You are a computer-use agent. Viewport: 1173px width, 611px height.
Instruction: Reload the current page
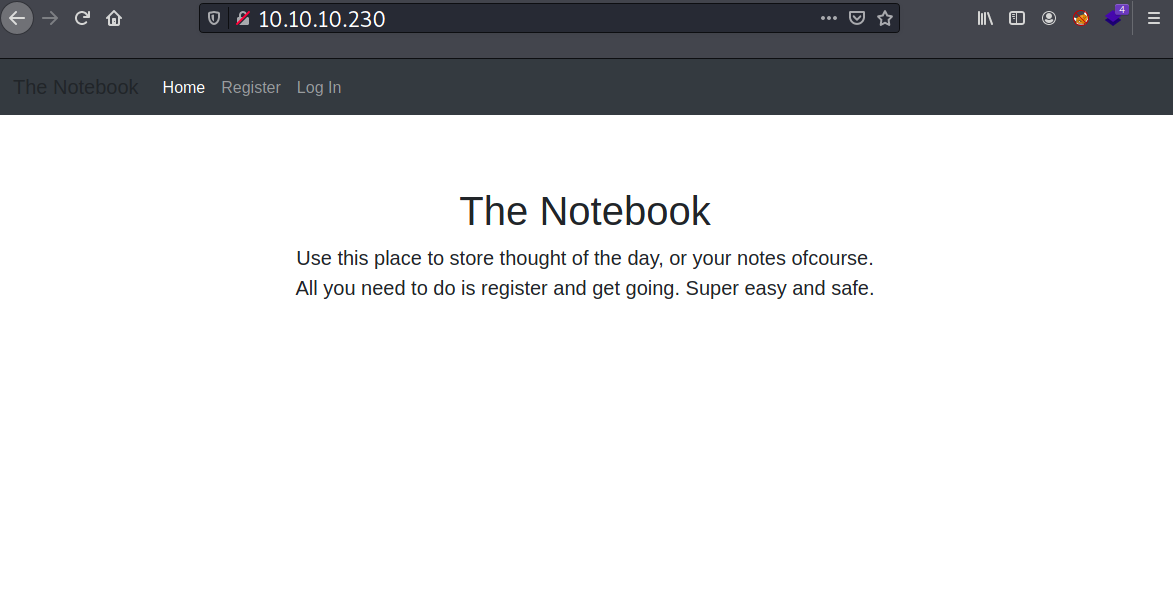pos(82,18)
